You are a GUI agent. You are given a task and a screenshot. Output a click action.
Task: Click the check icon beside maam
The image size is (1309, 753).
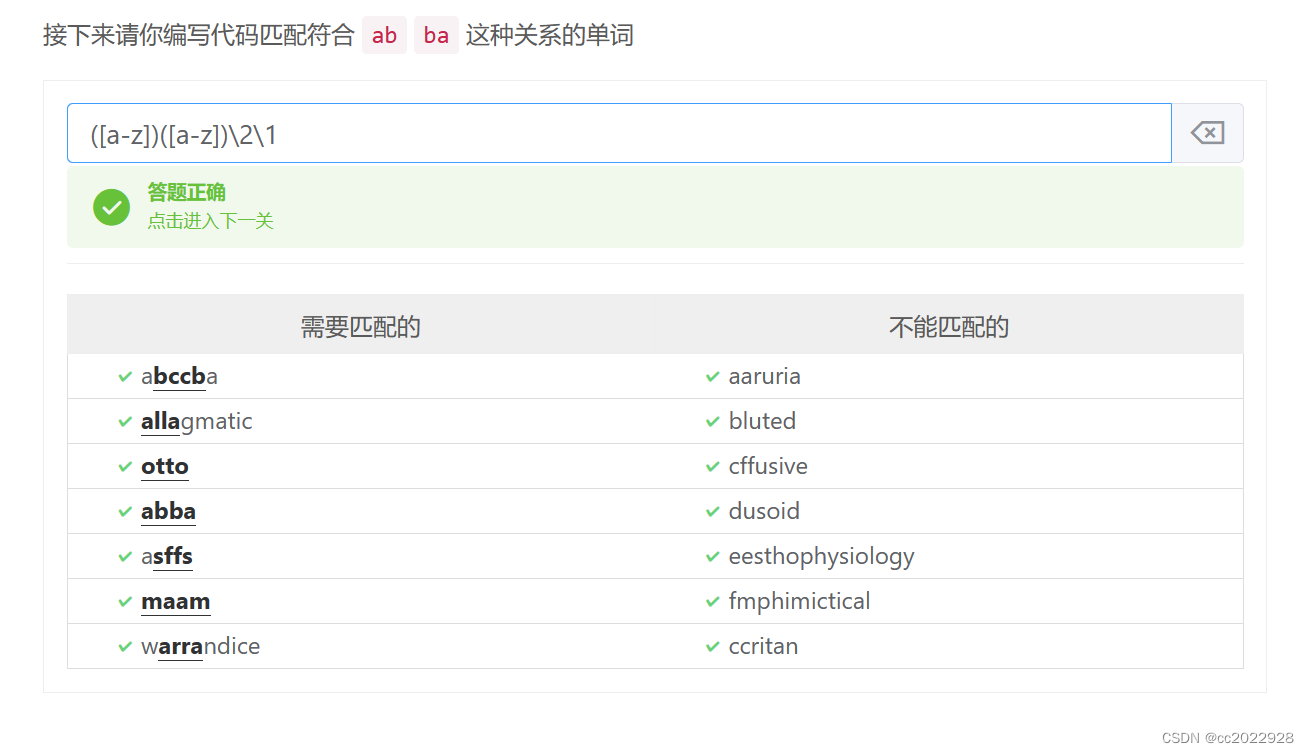coord(125,601)
